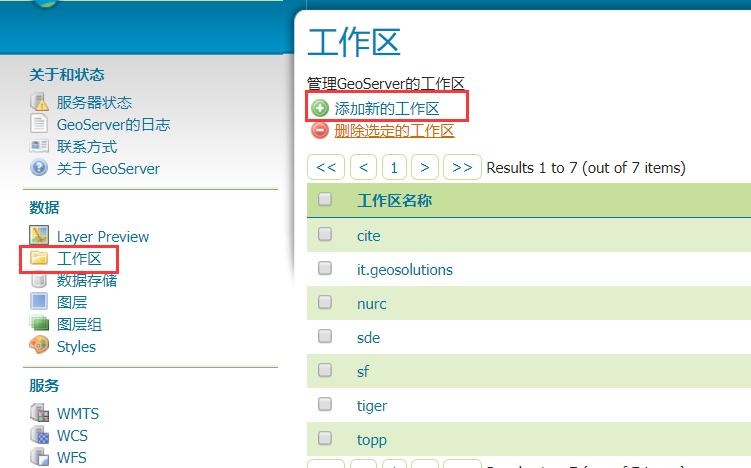Screen dimensions: 751x468
Task: Click the WFS service icon
Action: tap(39, 457)
